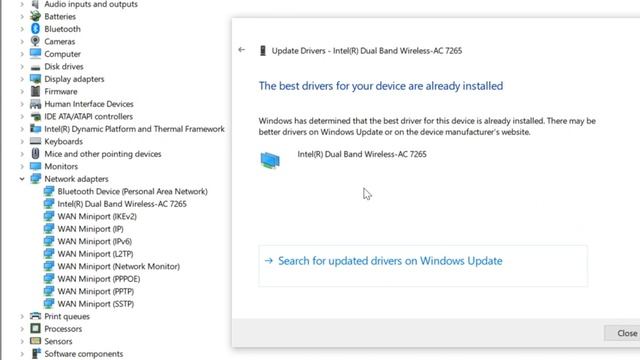Image resolution: width=640 pixels, height=360 pixels.
Task: Expand the Print queues branch
Action: [x=22, y=316]
